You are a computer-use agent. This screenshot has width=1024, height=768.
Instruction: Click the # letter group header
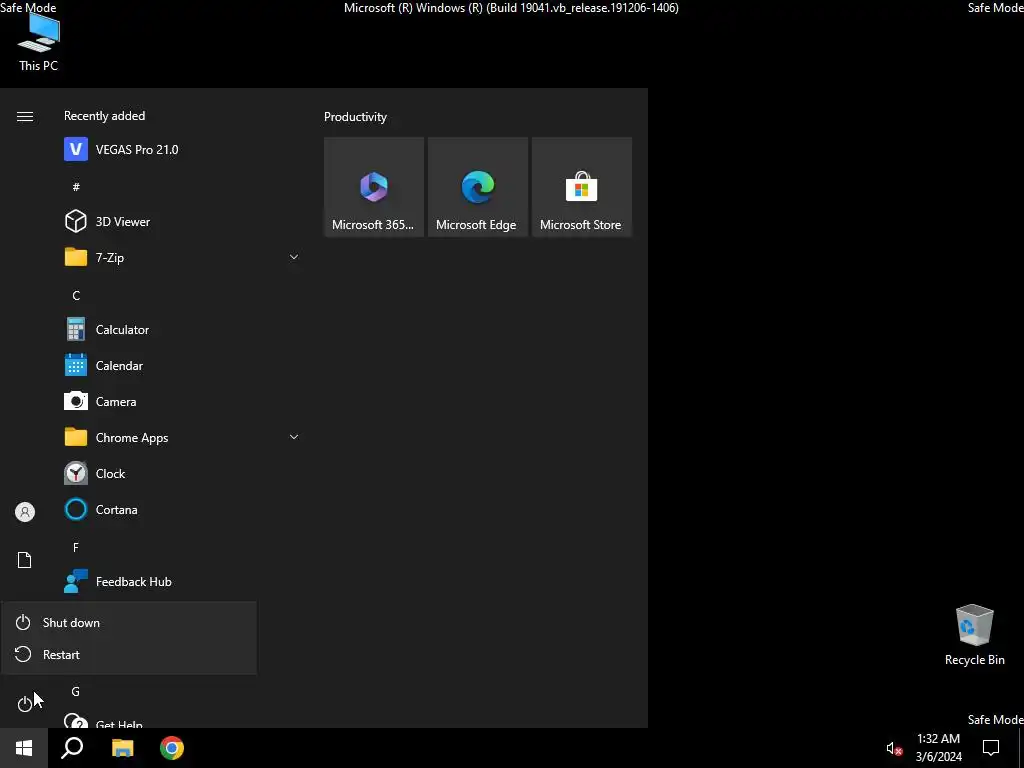tap(76, 187)
